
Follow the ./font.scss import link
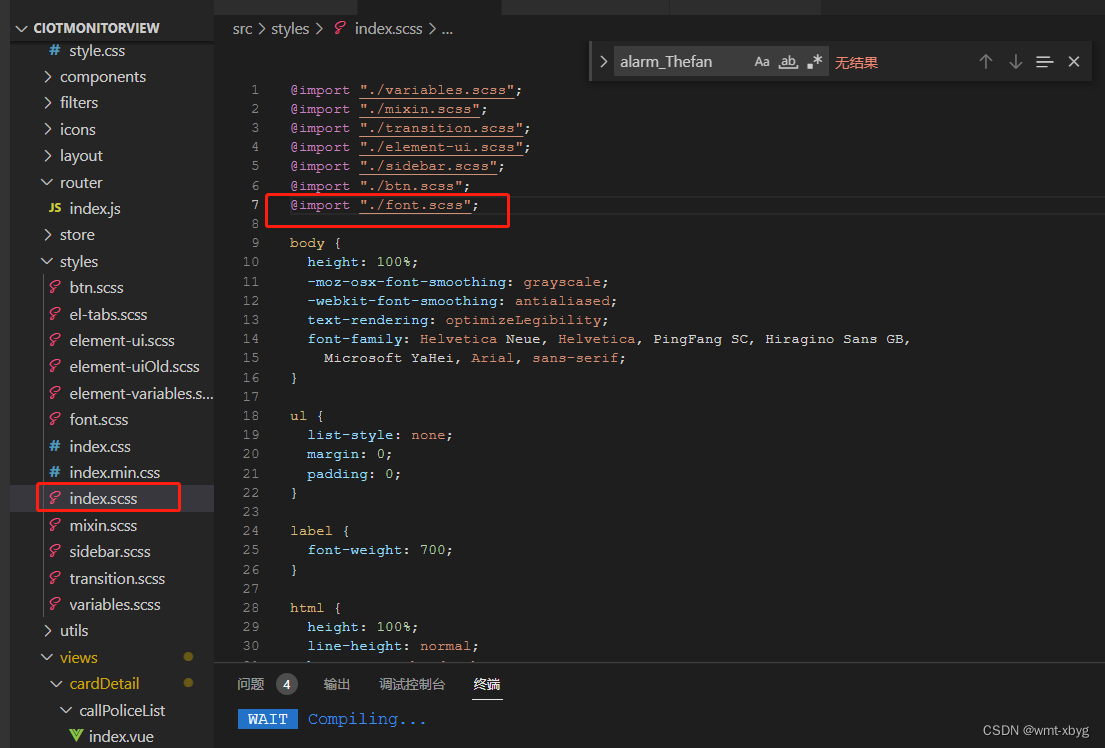[x=415, y=205]
